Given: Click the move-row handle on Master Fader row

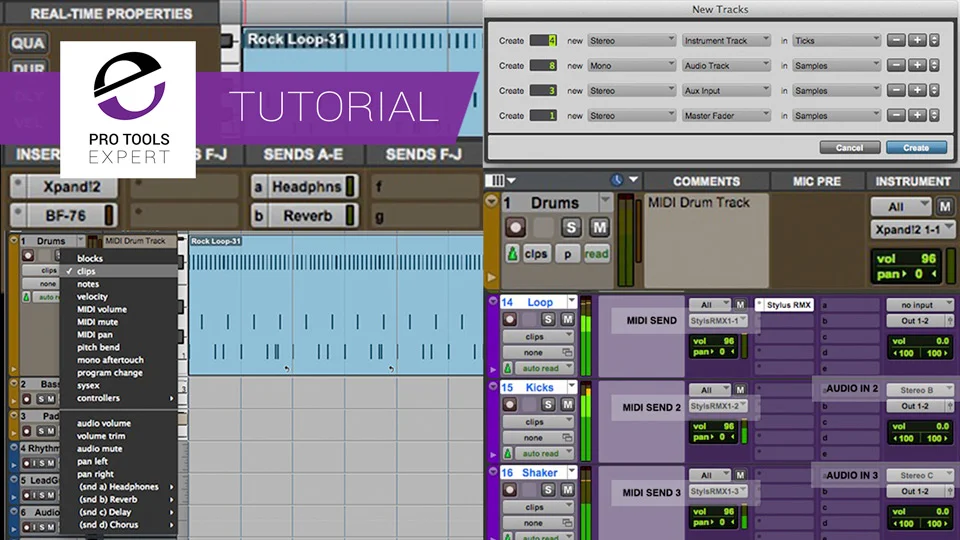Looking at the screenshot, I should (934, 116).
